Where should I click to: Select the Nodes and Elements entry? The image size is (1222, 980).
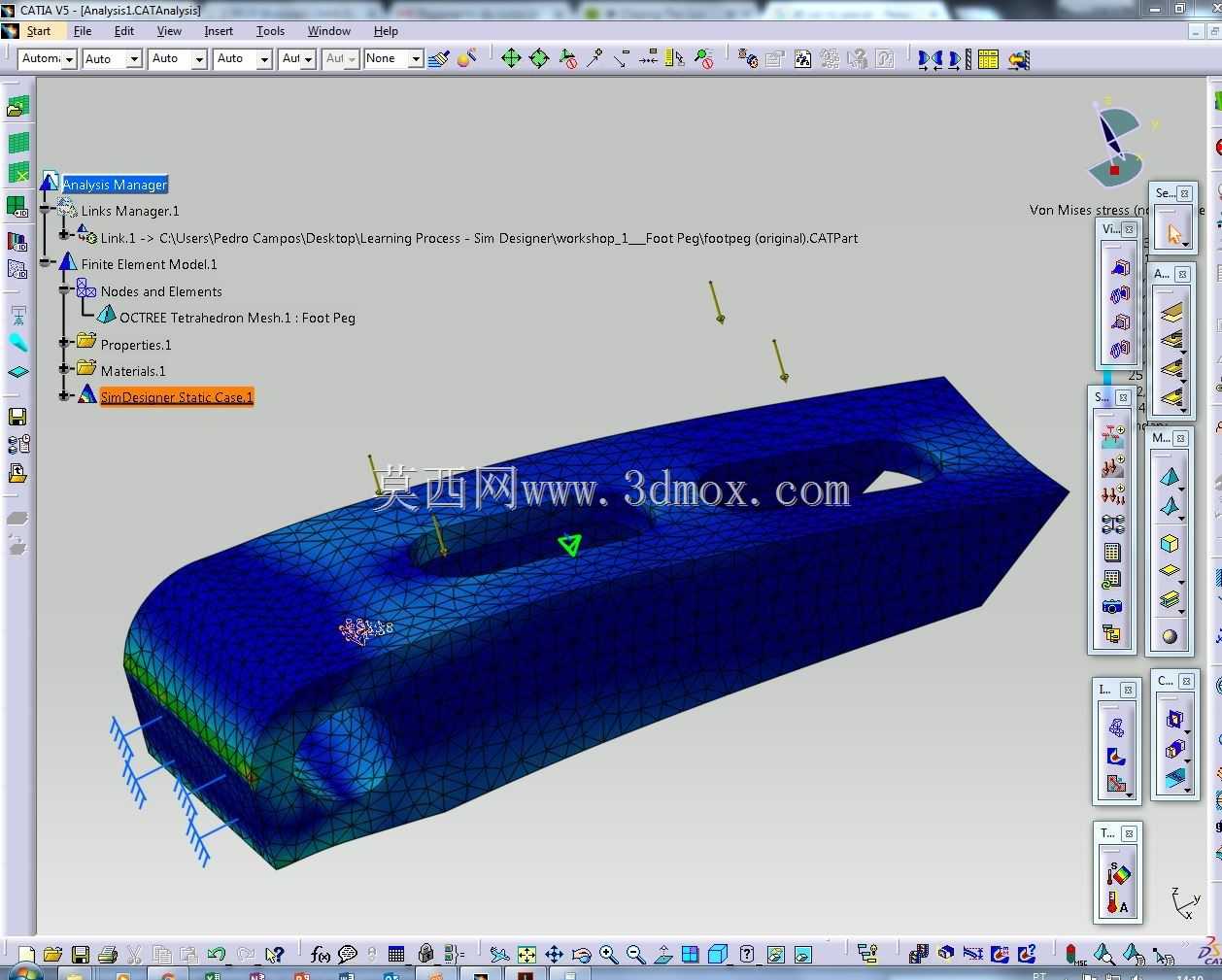pyautogui.click(x=161, y=291)
